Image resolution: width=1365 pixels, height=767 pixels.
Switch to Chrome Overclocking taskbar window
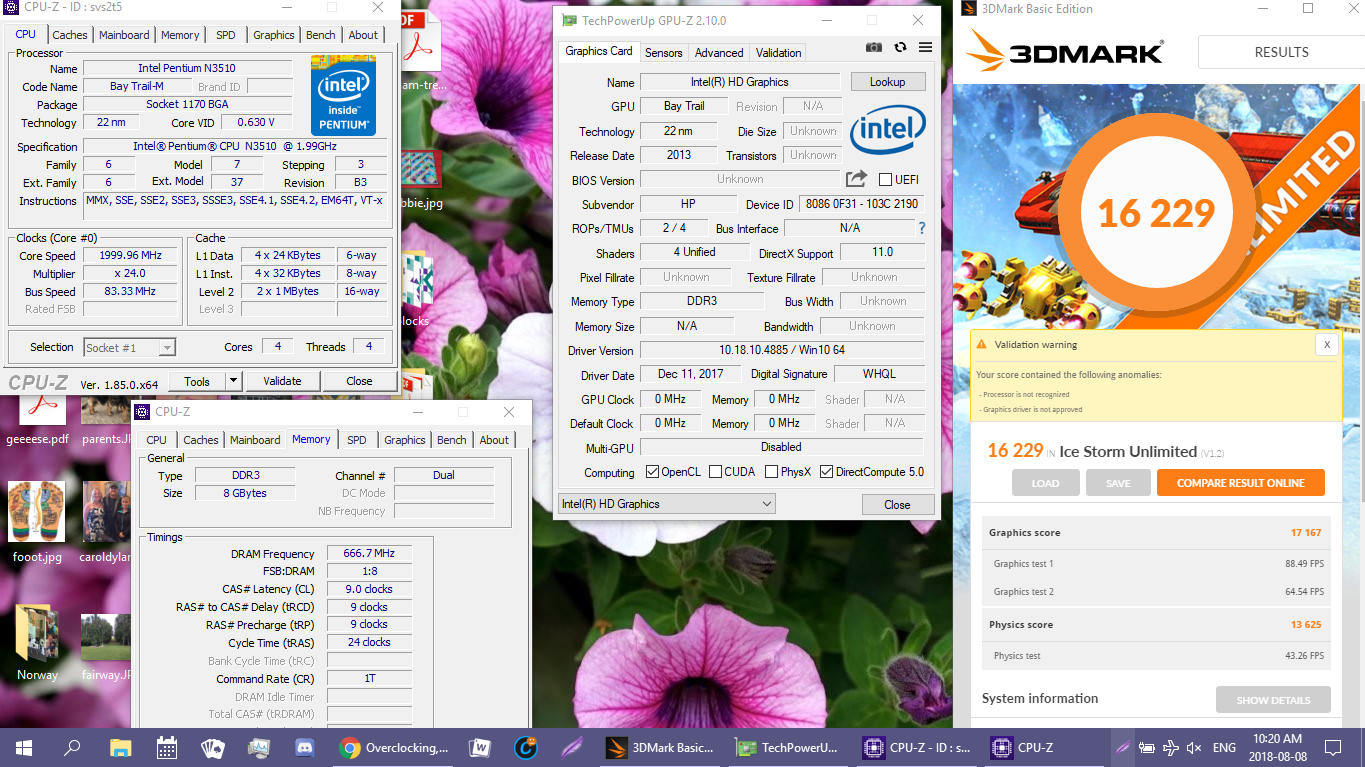[x=394, y=747]
